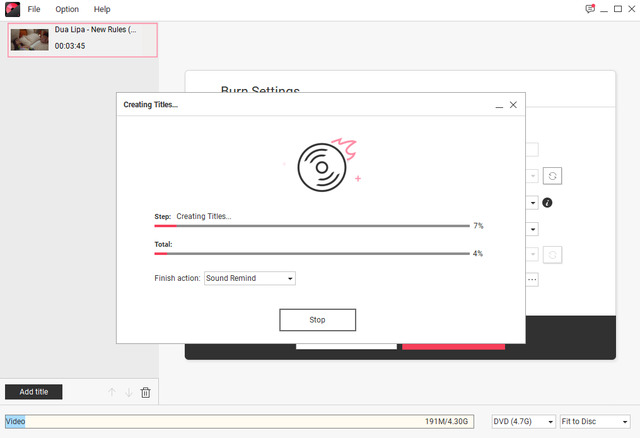Move title down with the arrow icon
Image resolution: width=640 pixels, height=438 pixels.
[x=128, y=392]
